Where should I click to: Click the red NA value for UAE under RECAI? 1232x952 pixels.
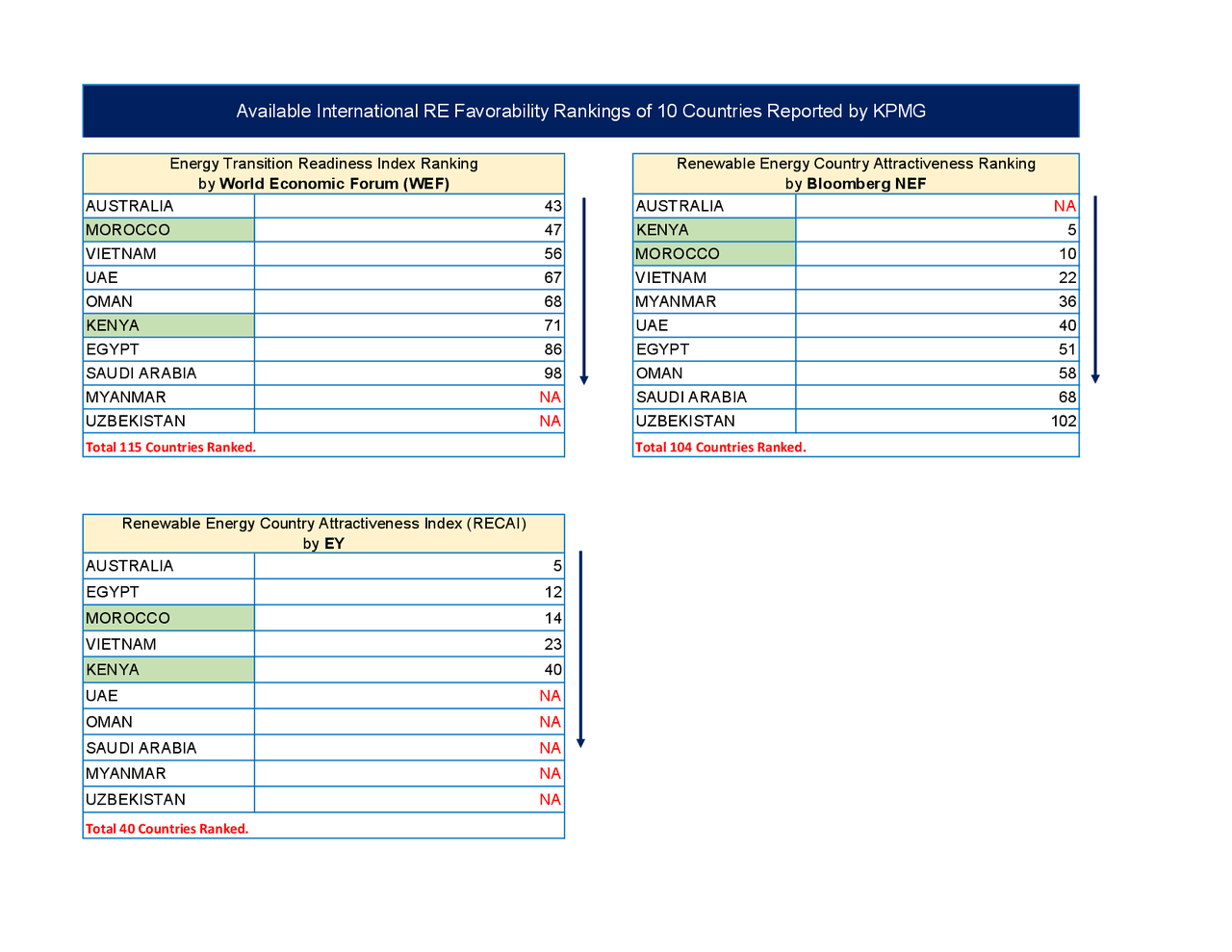click(x=550, y=695)
